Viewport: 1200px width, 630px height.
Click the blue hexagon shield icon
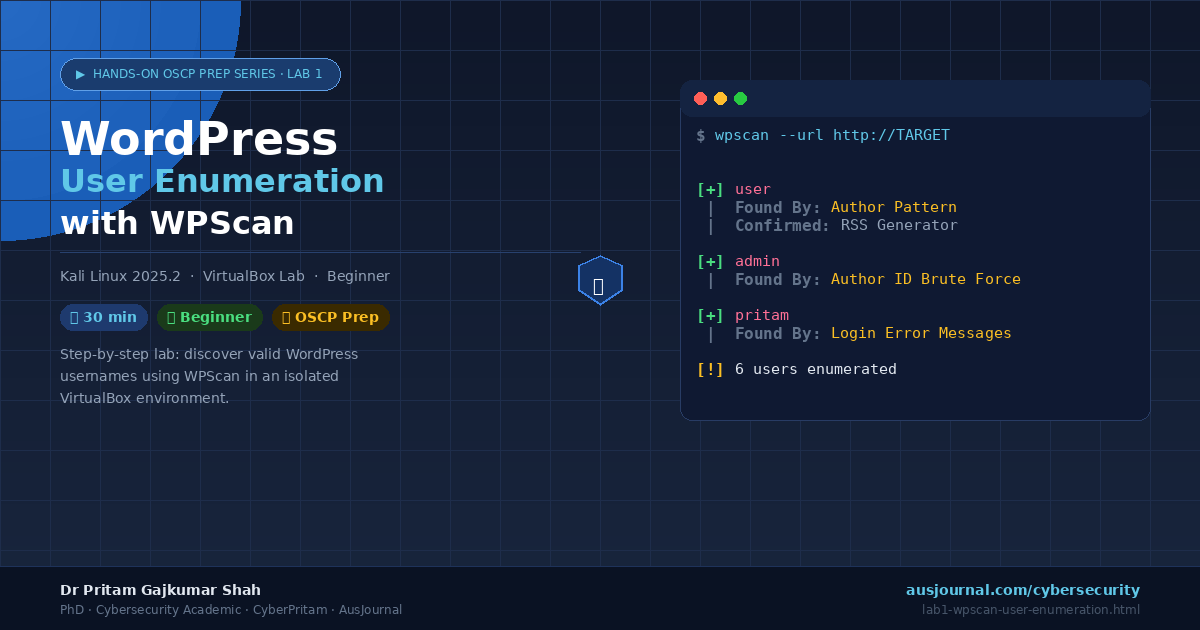click(x=600, y=281)
